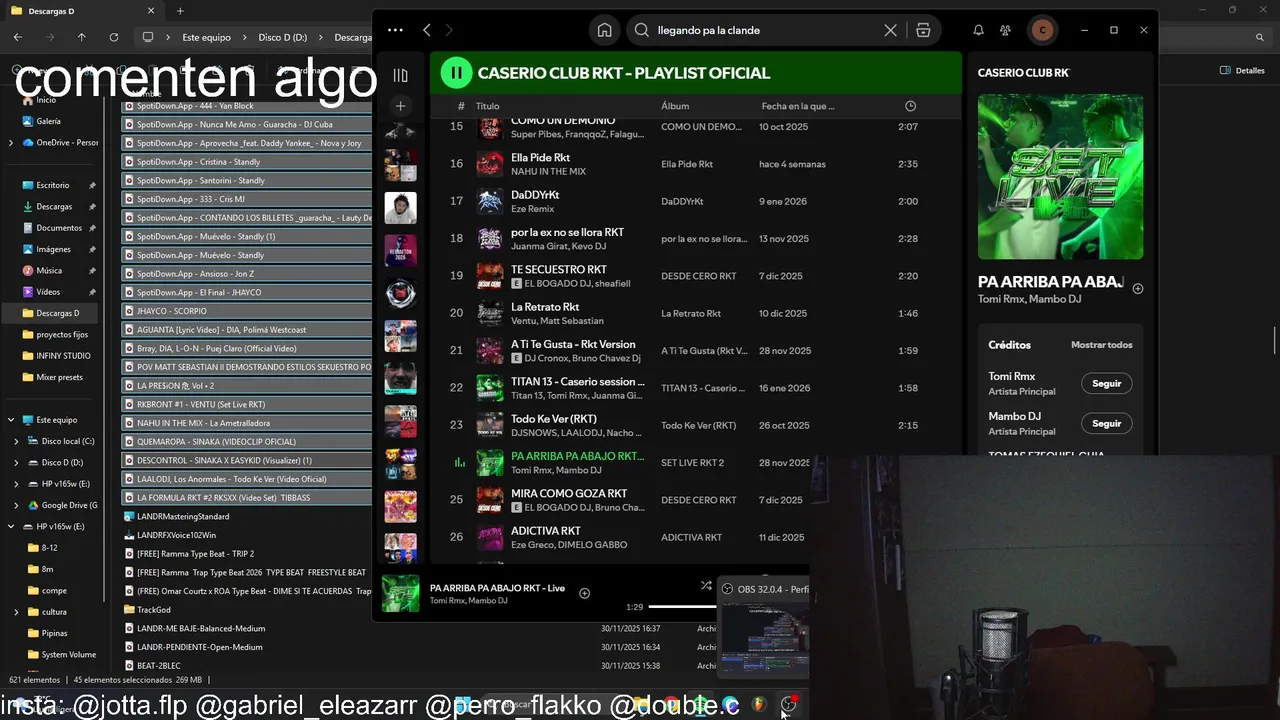Select file BEAT-2BLEC in Explorer
The image size is (1280, 720).
coord(159,666)
